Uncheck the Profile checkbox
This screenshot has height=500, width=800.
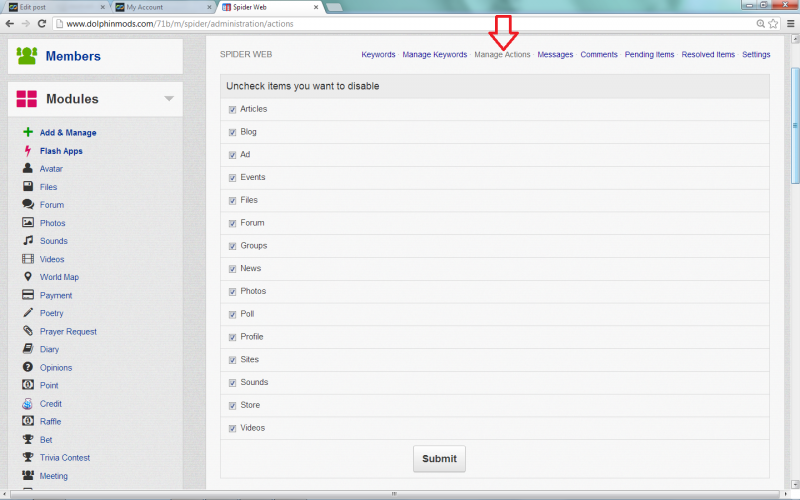[x=232, y=337]
